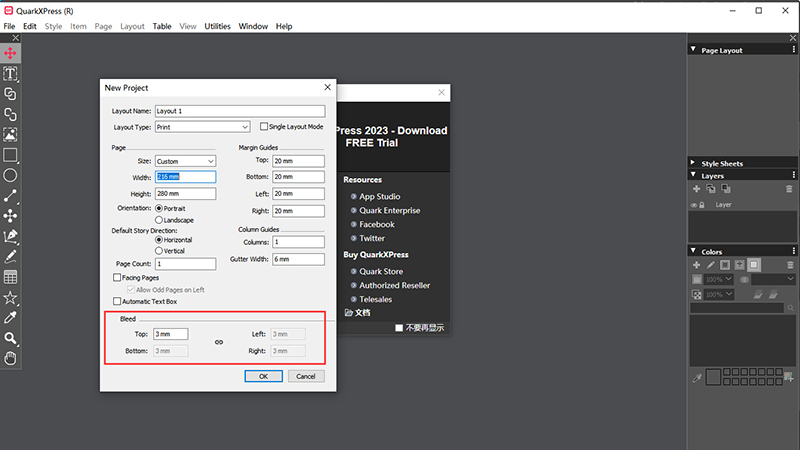This screenshot has height=450, width=800.
Task: Select Horizontal story direction
Action: point(159,239)
